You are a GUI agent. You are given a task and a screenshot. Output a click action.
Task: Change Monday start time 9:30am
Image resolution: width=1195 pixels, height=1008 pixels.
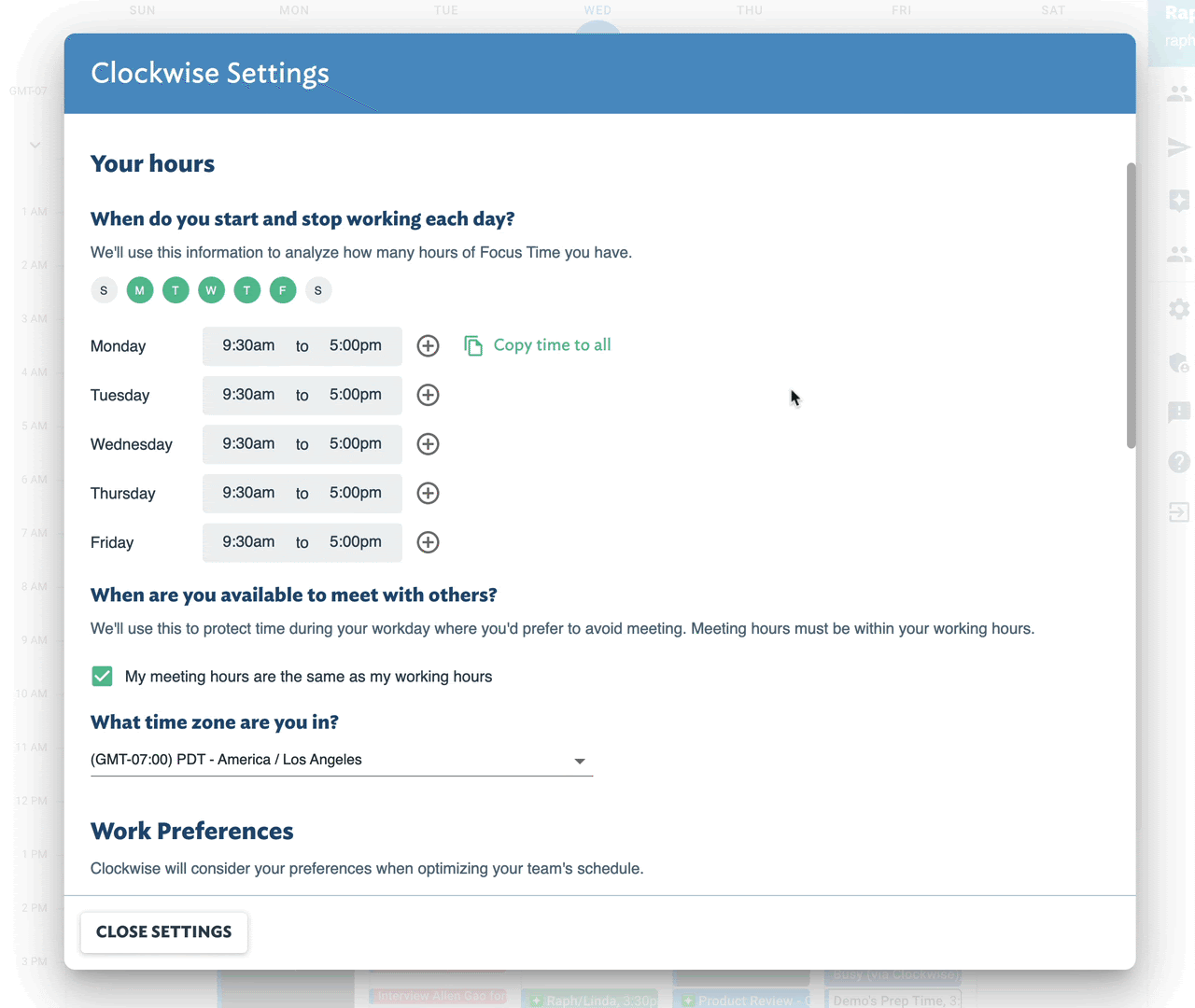(248, 345)
